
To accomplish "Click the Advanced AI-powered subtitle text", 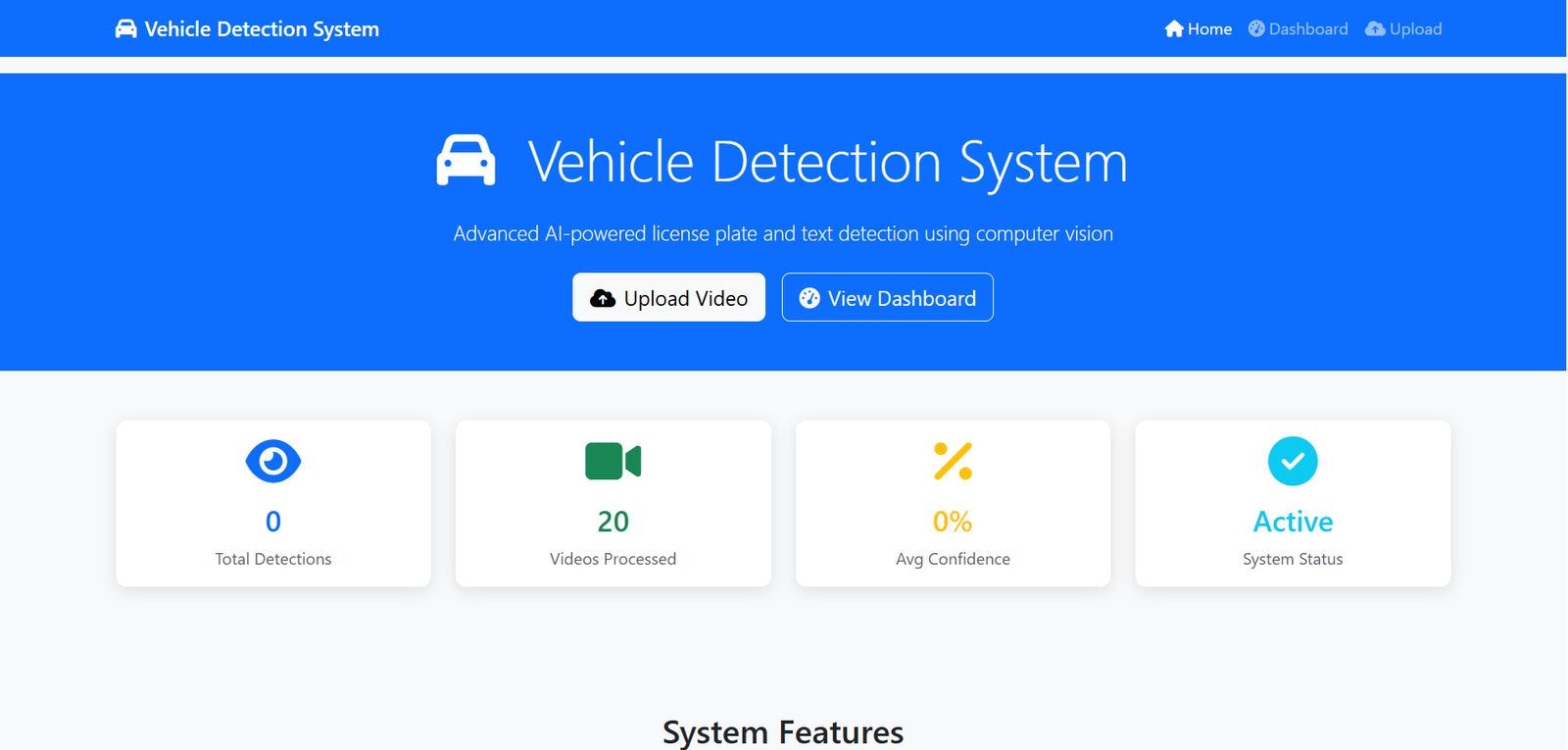I will (x=783, y=233).
